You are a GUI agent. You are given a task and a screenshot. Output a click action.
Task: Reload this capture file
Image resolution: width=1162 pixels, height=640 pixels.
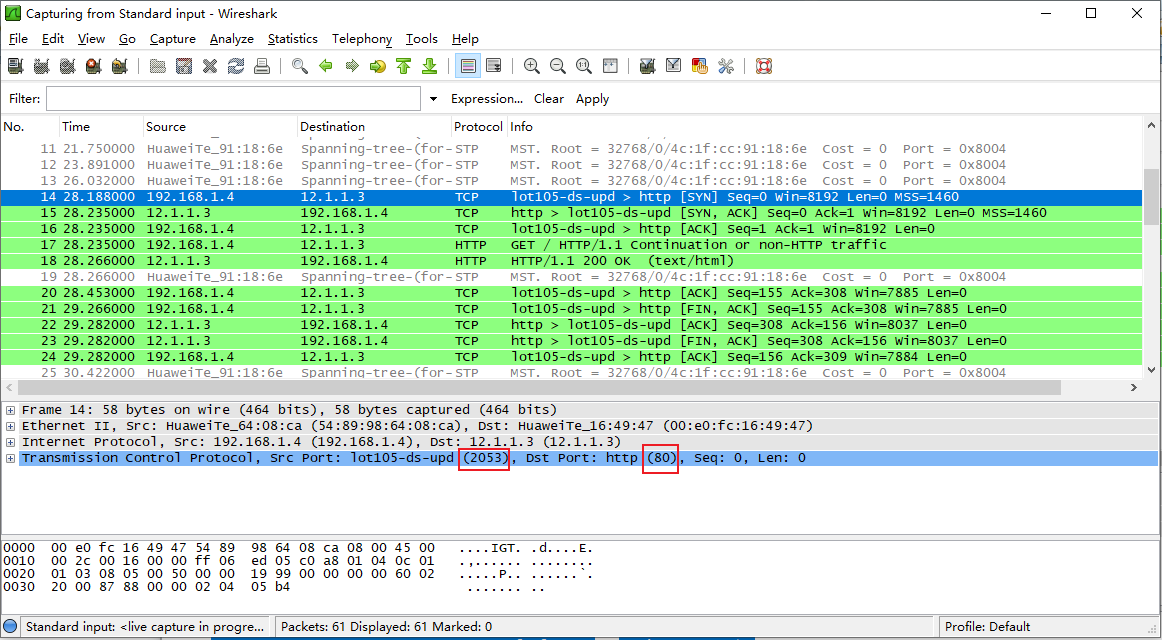236,67
